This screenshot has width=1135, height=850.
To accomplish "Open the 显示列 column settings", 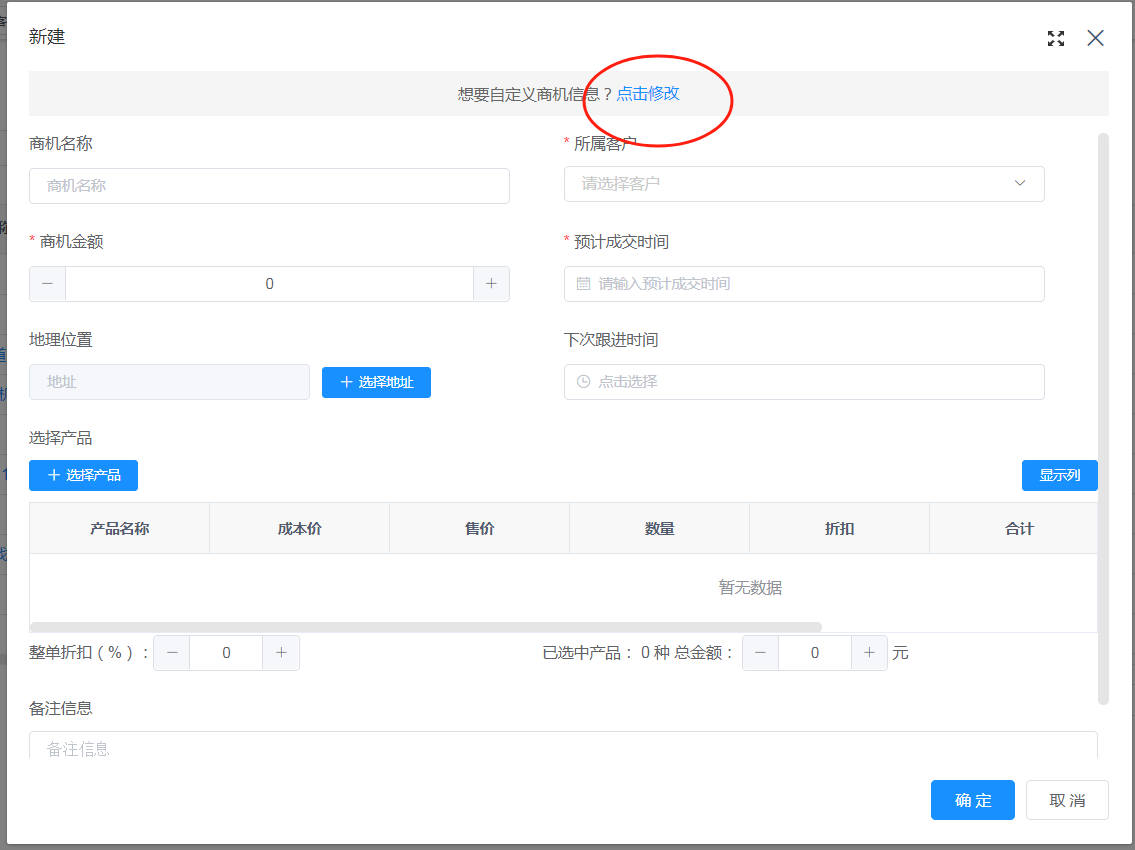I will point(1059,475).
